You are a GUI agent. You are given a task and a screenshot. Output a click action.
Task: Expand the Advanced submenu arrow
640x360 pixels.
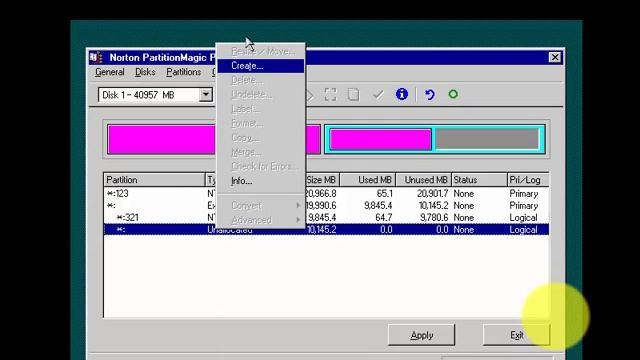[298, 220]
